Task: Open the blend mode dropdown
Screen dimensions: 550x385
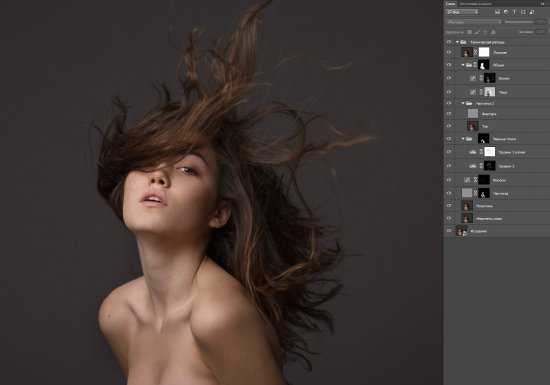Action: [x=474, y=22]
